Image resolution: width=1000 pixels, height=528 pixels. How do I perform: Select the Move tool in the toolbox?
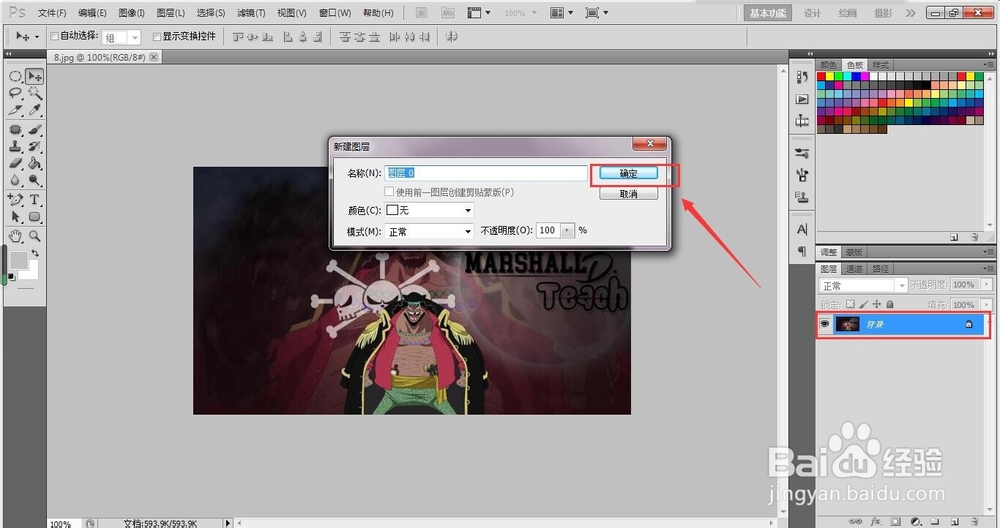(34, 77)
